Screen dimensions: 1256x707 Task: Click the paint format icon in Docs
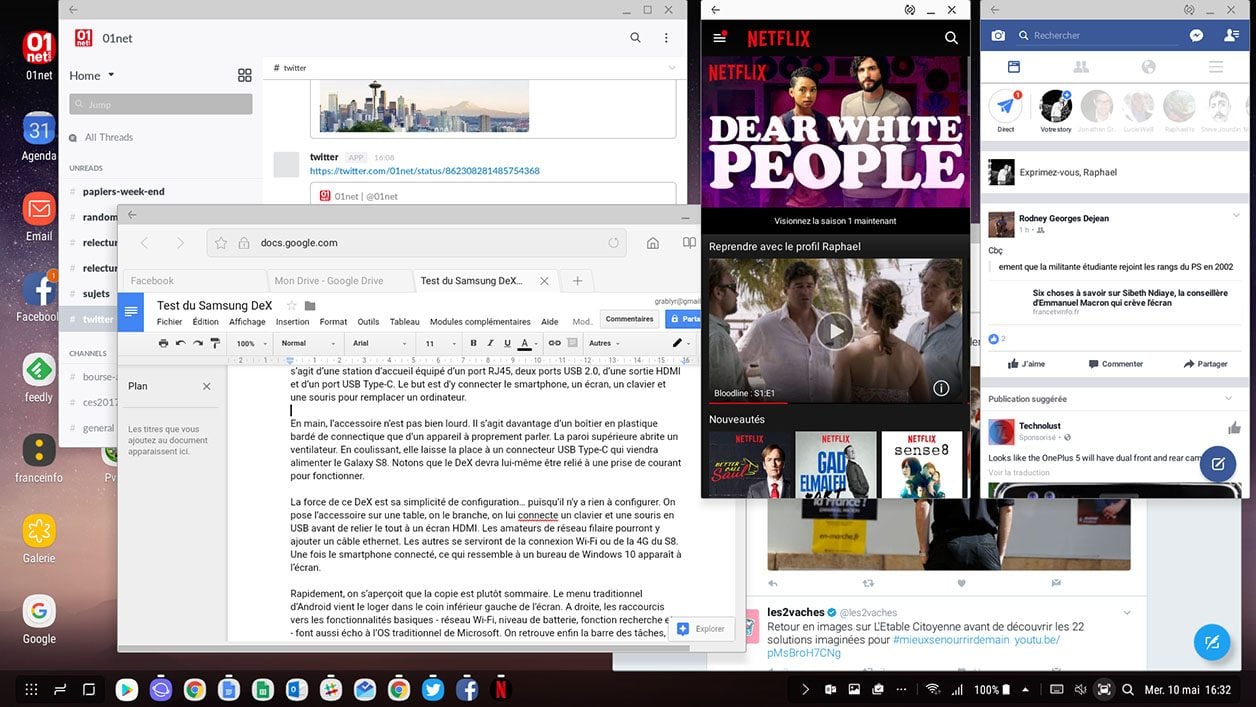pos(215,343)
